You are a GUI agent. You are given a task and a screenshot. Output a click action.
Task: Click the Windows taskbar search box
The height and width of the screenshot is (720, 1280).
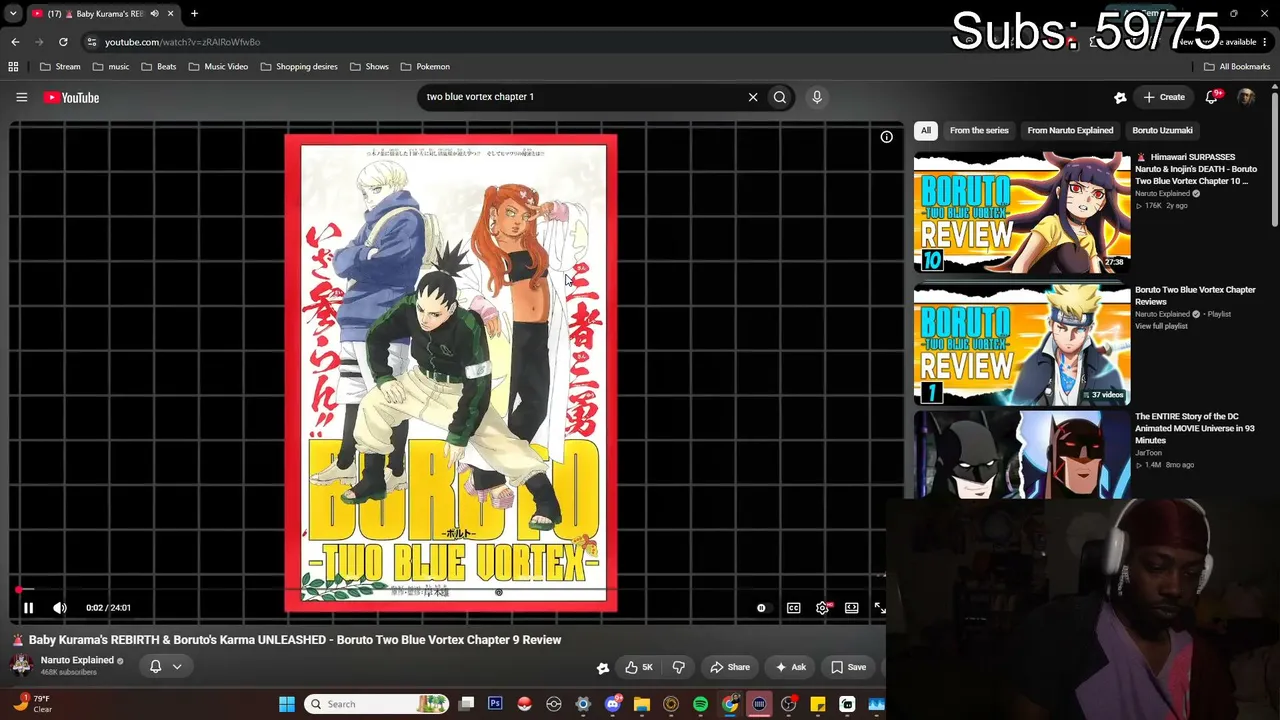(x=377, y=704)
